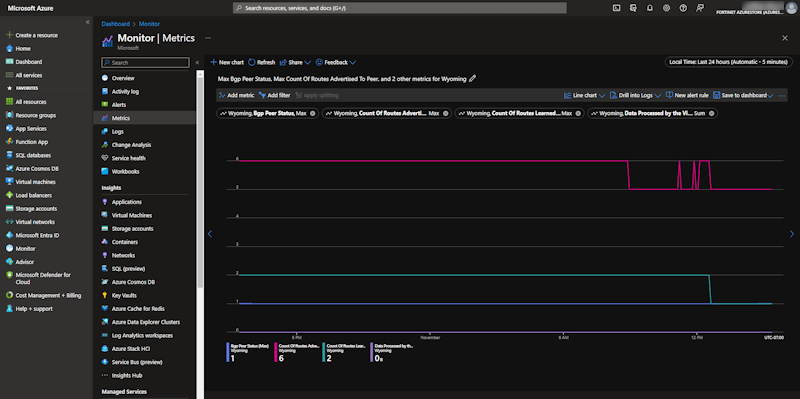Open All services in sidebar
The height and width of the screenshot is (399, 800).
coord(29,75)
